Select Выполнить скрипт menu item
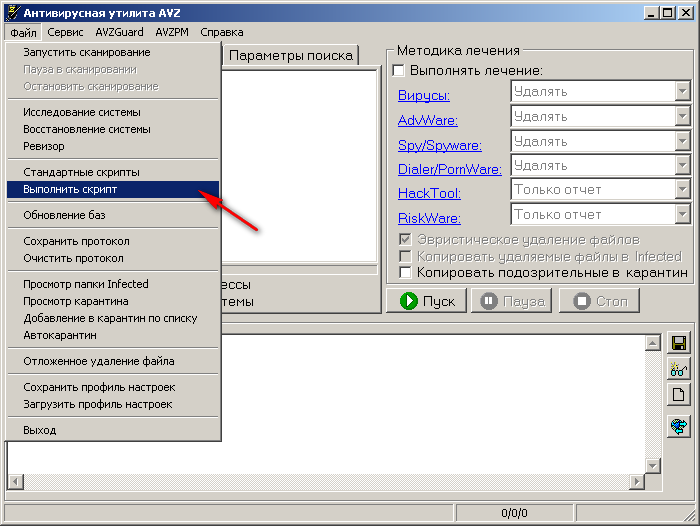The width and height of the screenshot is (700, 526). pyautogui.click(x=70, y=189)
